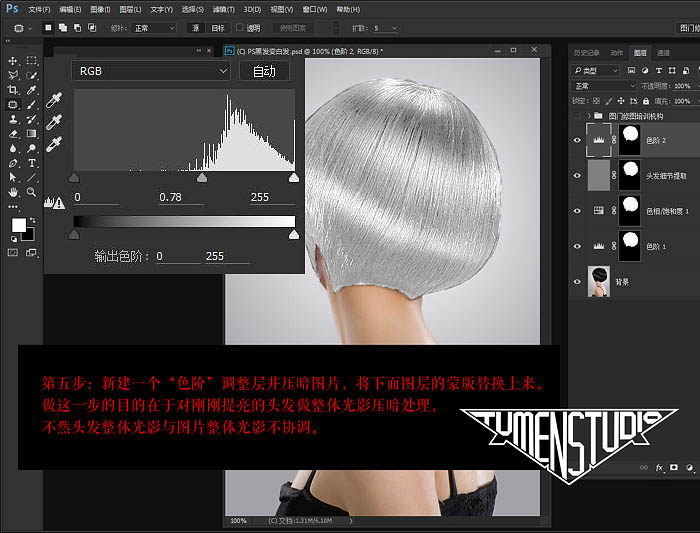Viewport: 700px width, 533px height.
Task: Click the midtone input slider handle
Action: pyautogui.click(x=202, y=178)
